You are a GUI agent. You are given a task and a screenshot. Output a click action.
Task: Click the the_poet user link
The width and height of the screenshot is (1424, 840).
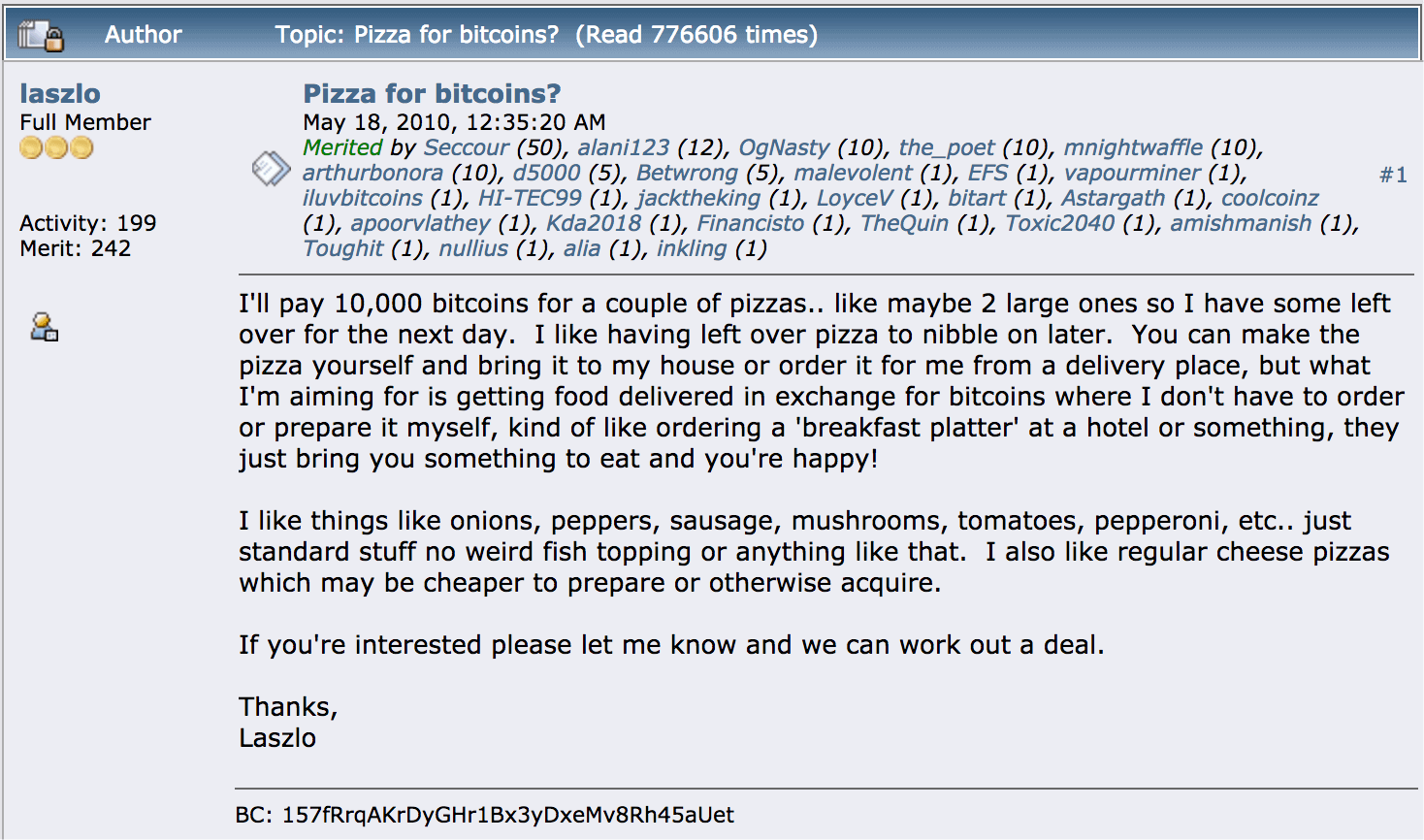947,147
